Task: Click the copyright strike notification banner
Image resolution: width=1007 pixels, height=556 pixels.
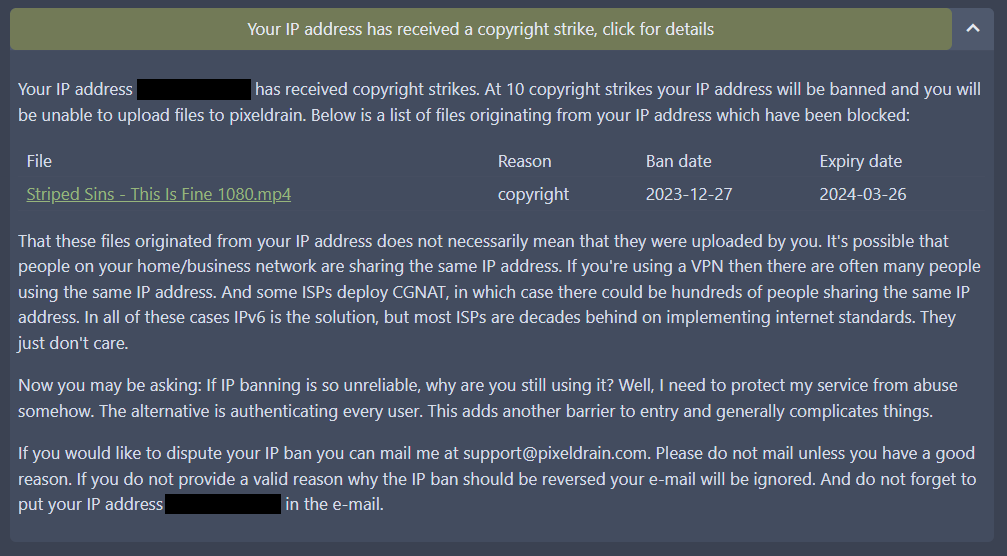Action: 480,29
